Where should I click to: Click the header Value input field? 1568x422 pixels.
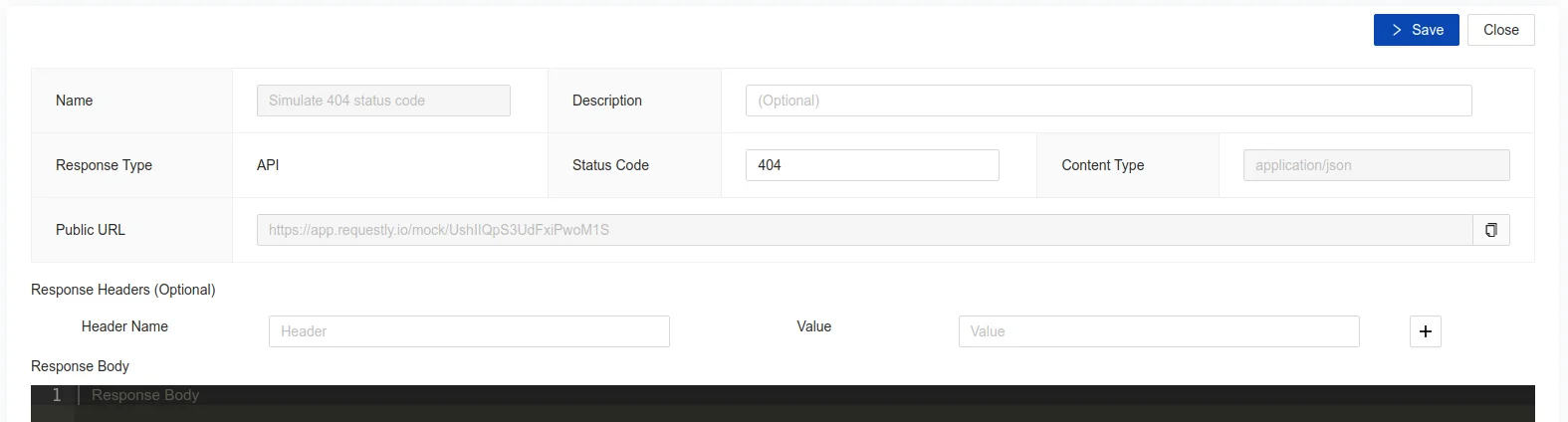[1159, 331]
